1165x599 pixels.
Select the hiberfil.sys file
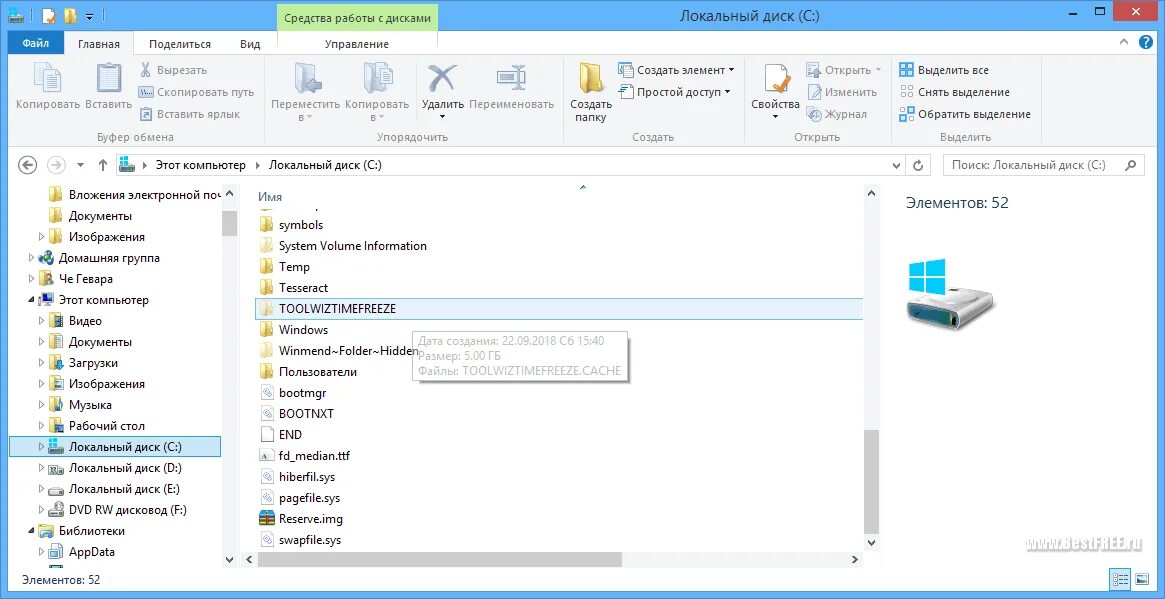tap(307, 476)
